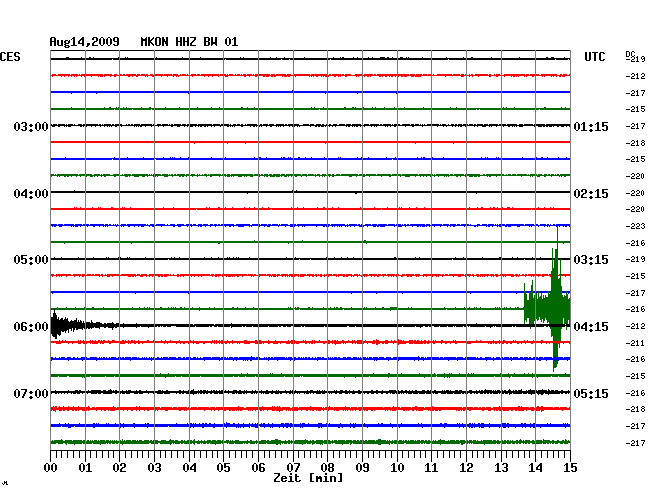This screenshot has width=650, height=494.
Task: Select the 03:00 local time label
Action: (x=31, y=127)
